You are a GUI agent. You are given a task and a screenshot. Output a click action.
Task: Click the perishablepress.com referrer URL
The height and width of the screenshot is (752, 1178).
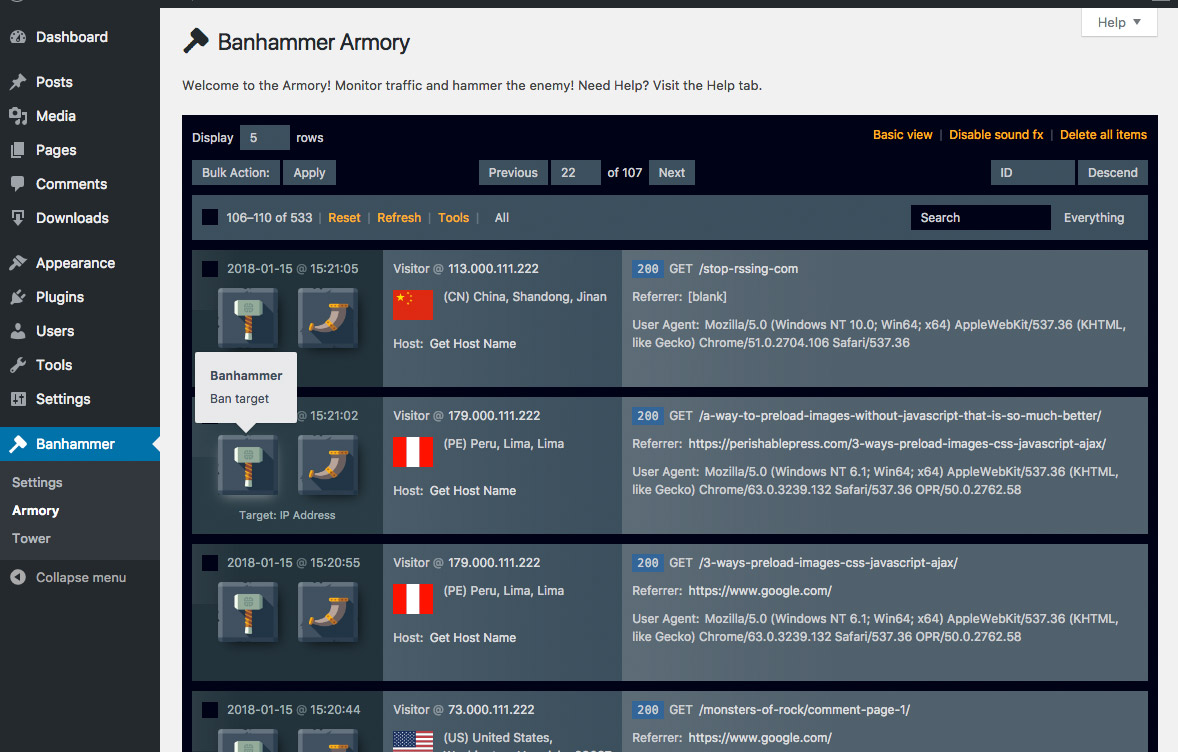pos(897,444)
